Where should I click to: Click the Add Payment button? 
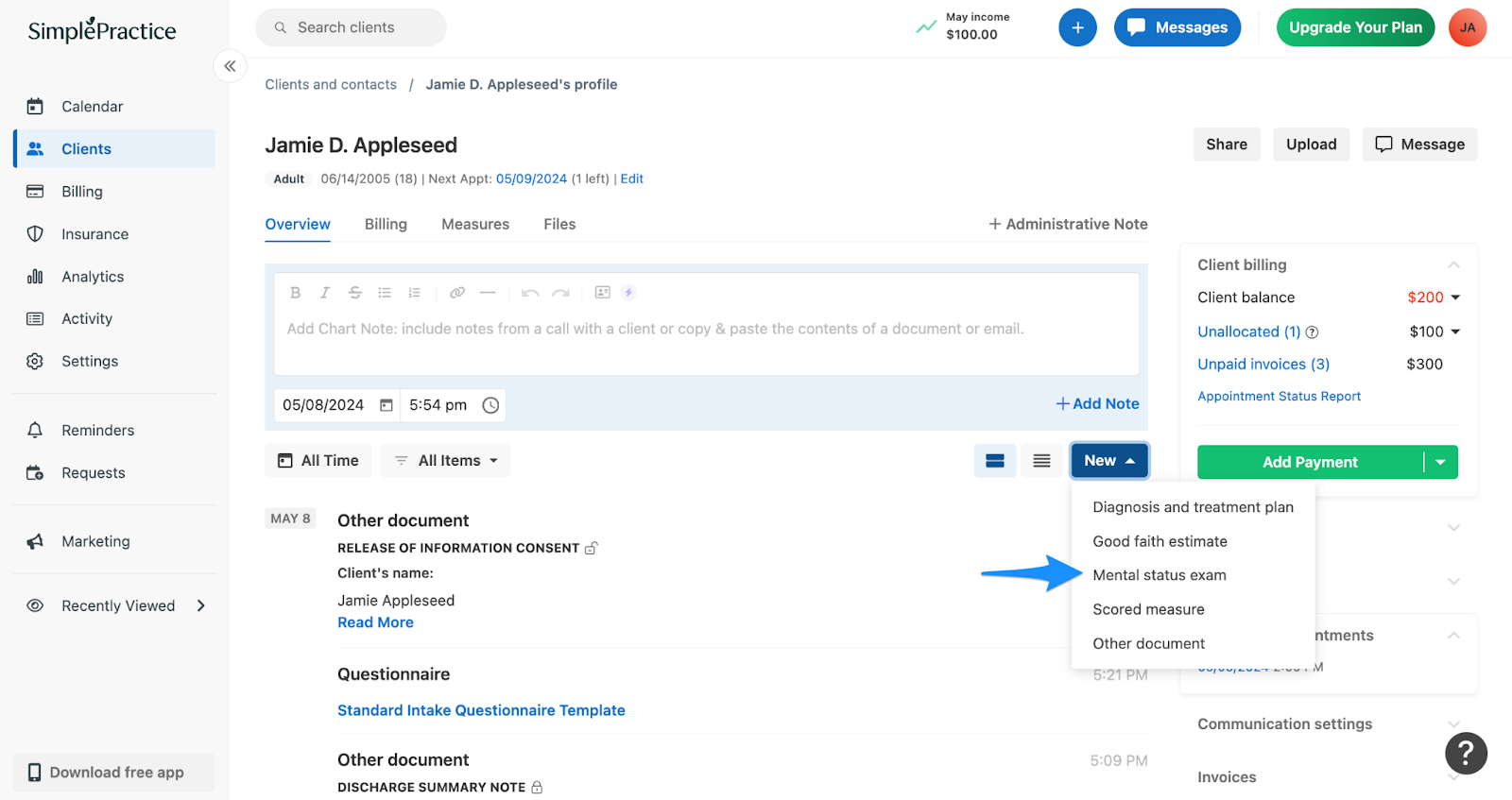[x=1310, y=463]
